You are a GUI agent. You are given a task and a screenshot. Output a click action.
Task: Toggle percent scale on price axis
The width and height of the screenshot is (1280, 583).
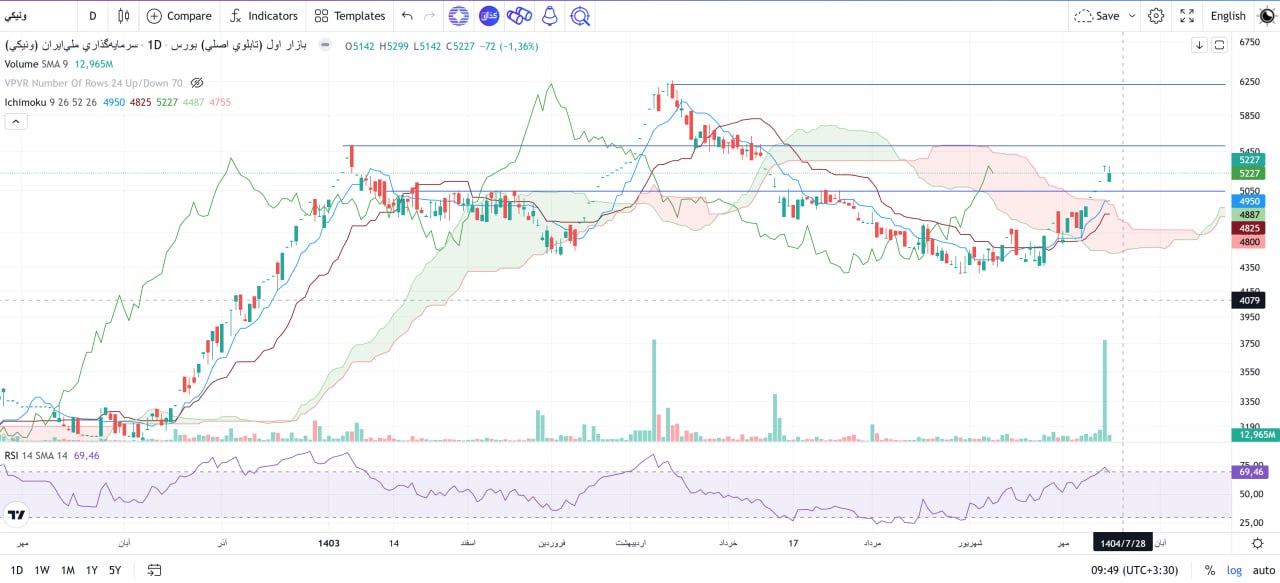(x=1210, y=570)
